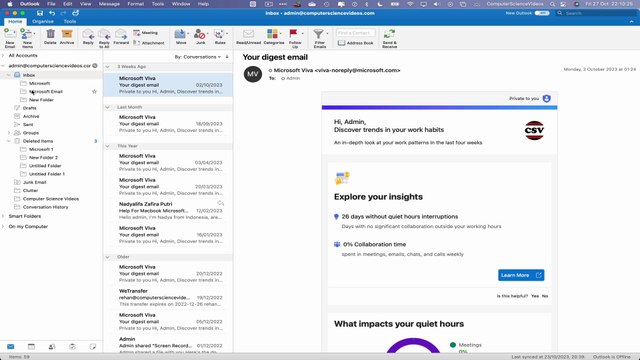The width and height of the screenshot is (640, 360).
Task: Collapse the Inbox folder tree
Action: coord(9,75)
